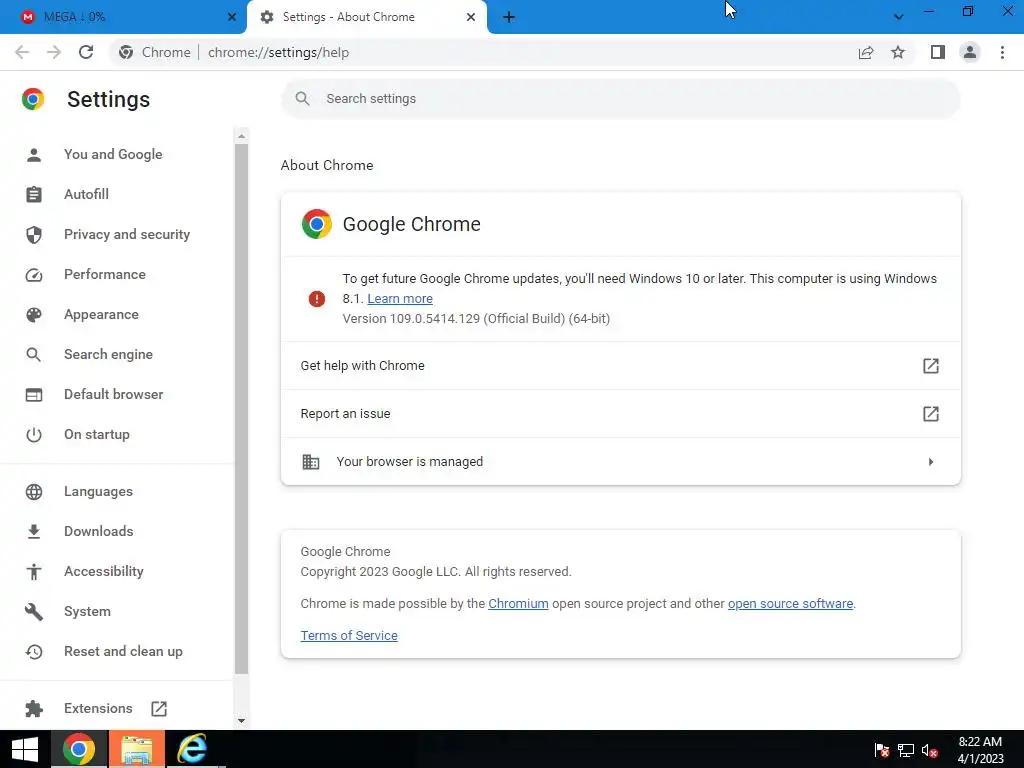Screen dimensions: 1024x768
Task: Click the forward navigation arrow
Action: (x=54, y=52)
